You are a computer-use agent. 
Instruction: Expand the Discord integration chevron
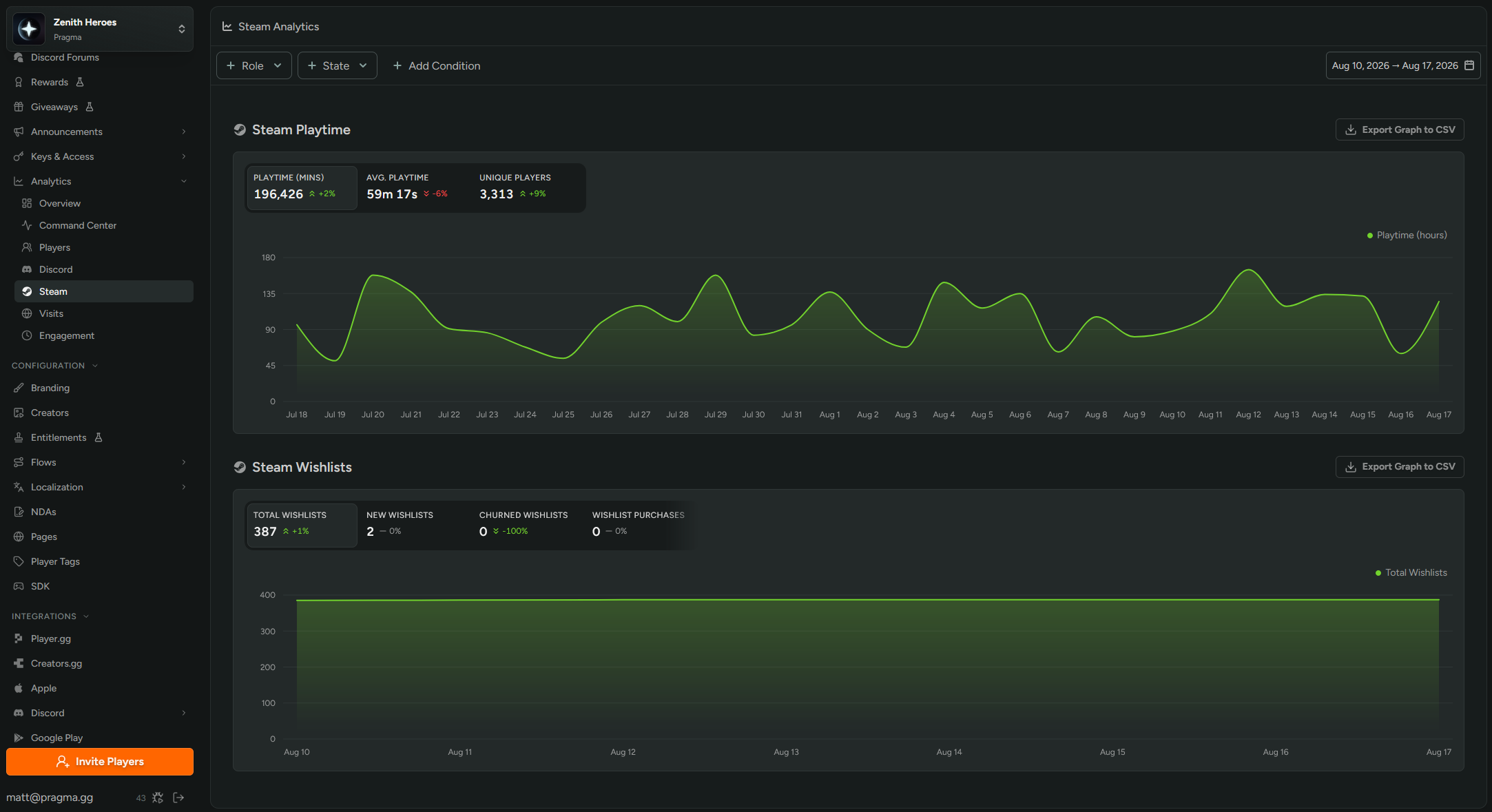(183, 713)
